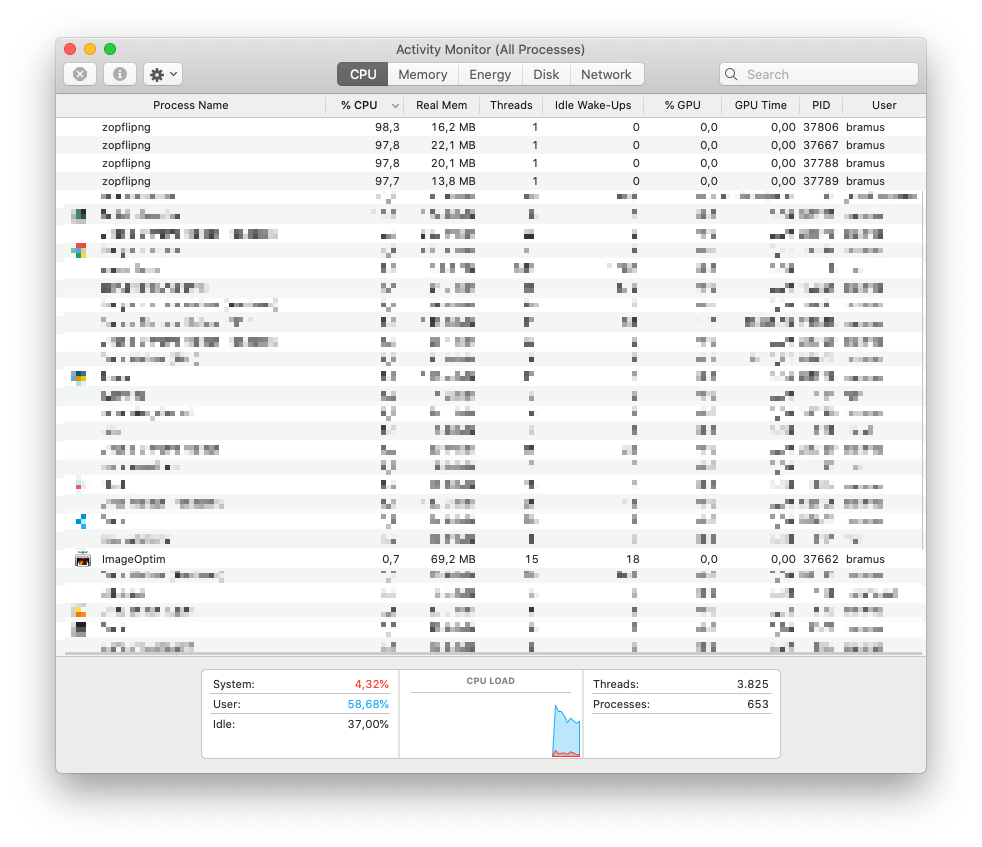Click the 16,2 MB memory value
Image resolution: width=982 pixels, height=847 pixels.
[453, 127]
